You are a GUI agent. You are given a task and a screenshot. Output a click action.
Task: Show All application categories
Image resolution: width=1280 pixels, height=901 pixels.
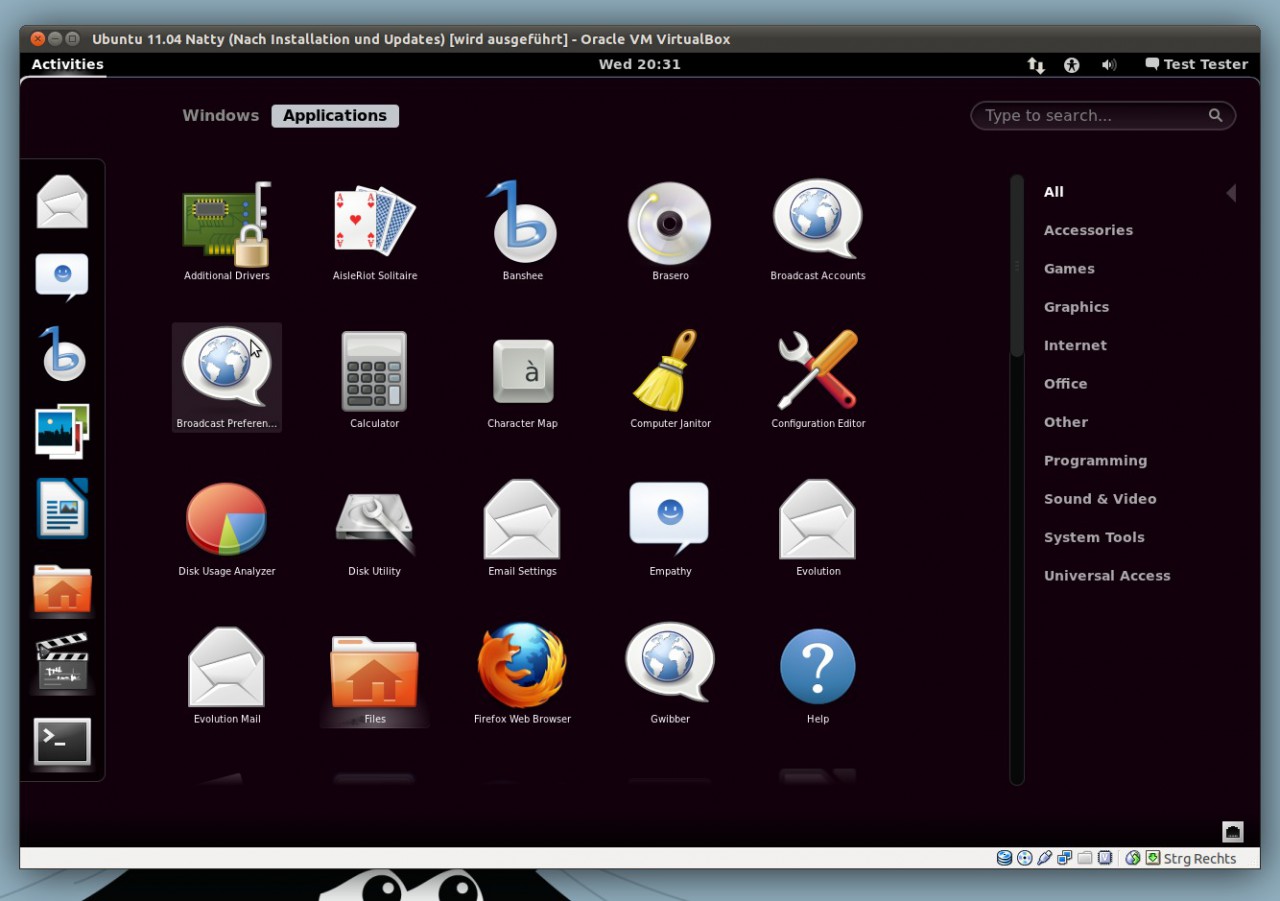click(x=1054, y=192)
